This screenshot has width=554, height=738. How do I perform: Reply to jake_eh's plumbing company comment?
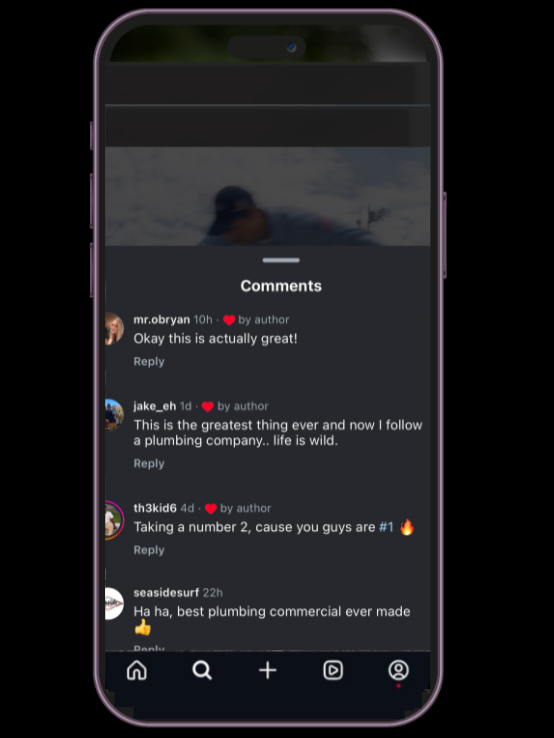click(x=149, y=464)
